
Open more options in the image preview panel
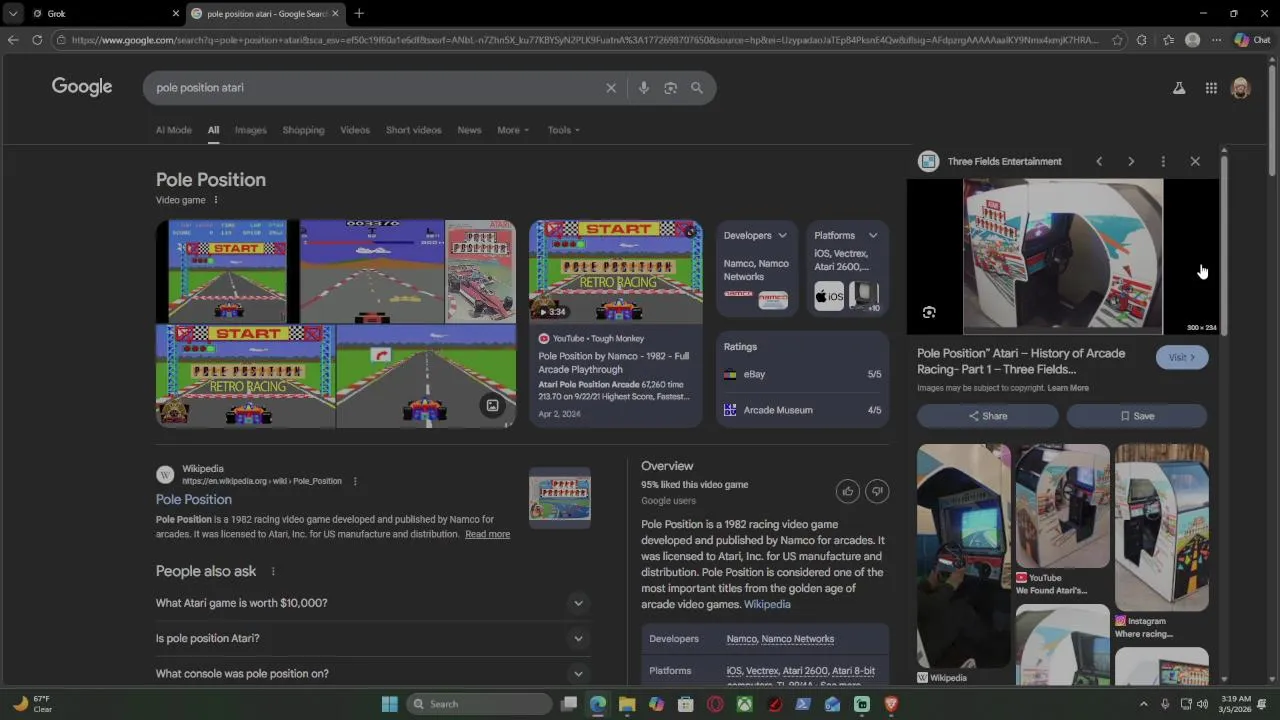(x=1163, y=161)
